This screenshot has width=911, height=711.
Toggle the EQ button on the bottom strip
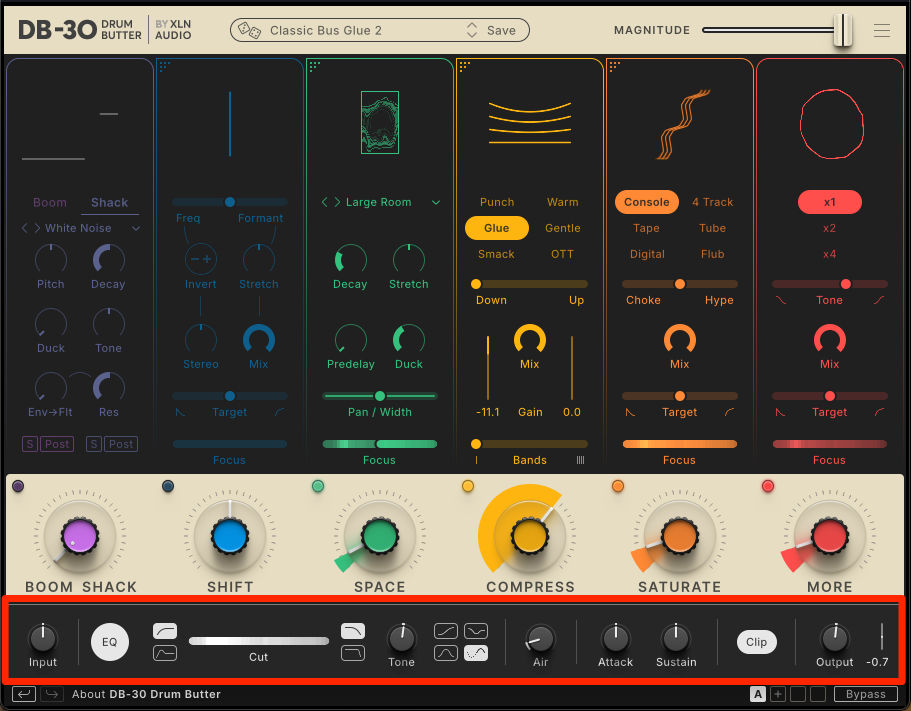[x=110, y=642]
